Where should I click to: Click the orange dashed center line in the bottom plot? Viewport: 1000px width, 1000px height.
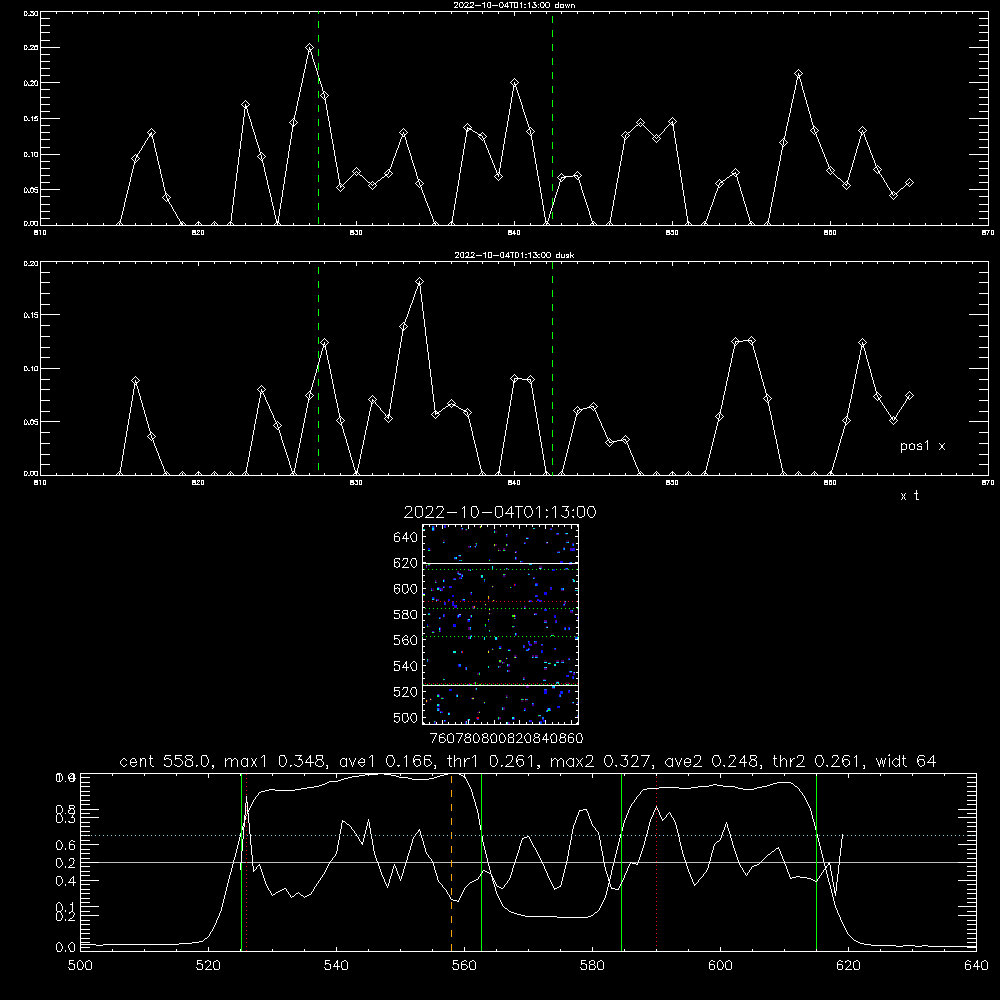[452, 862]
